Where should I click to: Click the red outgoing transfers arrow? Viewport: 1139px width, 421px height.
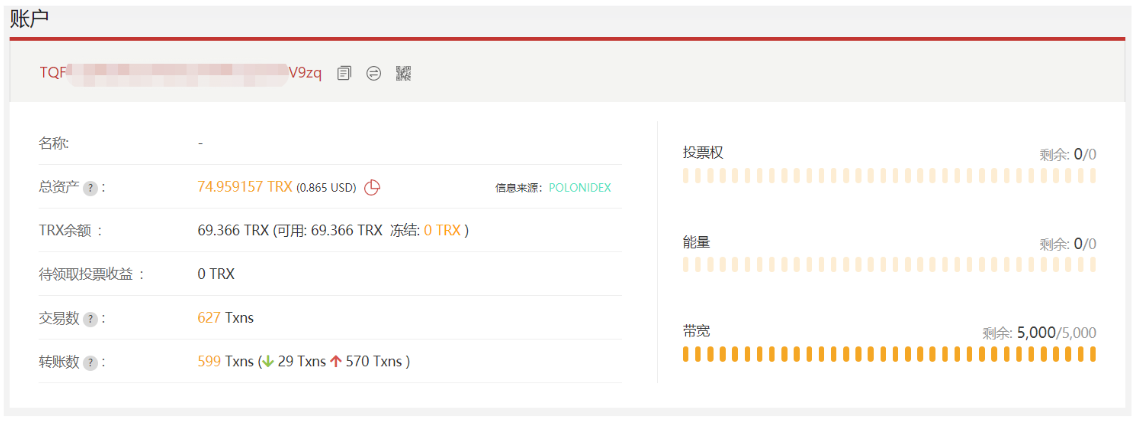(x=335, y=362)
